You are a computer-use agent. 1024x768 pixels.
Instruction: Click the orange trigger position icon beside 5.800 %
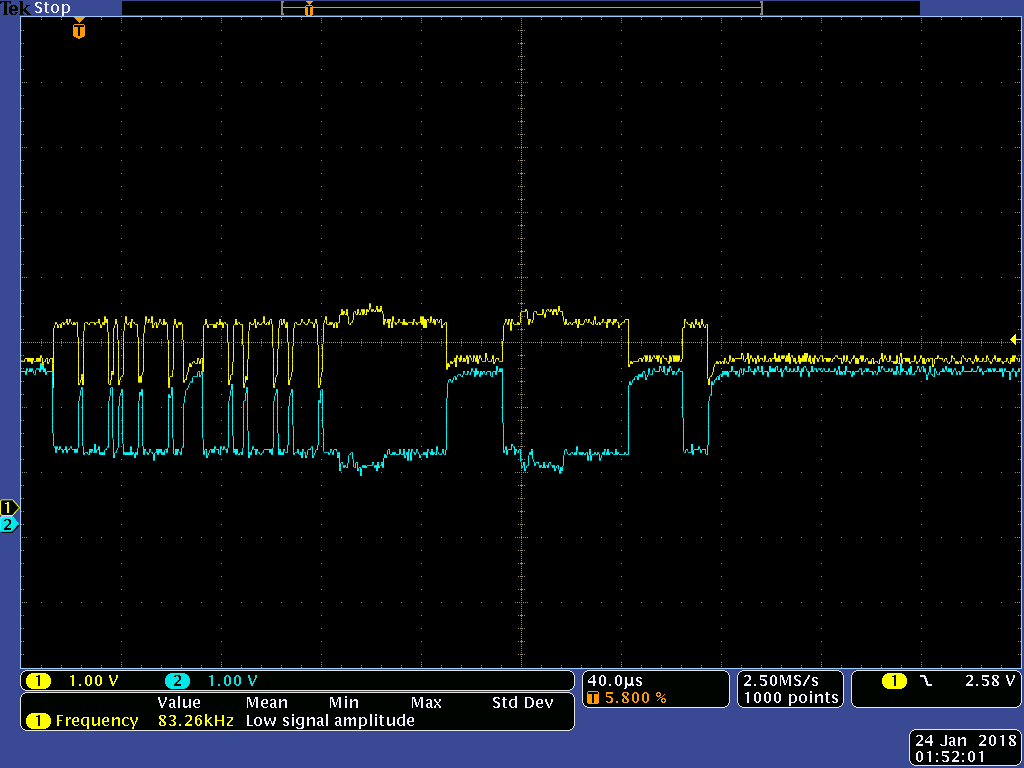[x=593, y=698]
